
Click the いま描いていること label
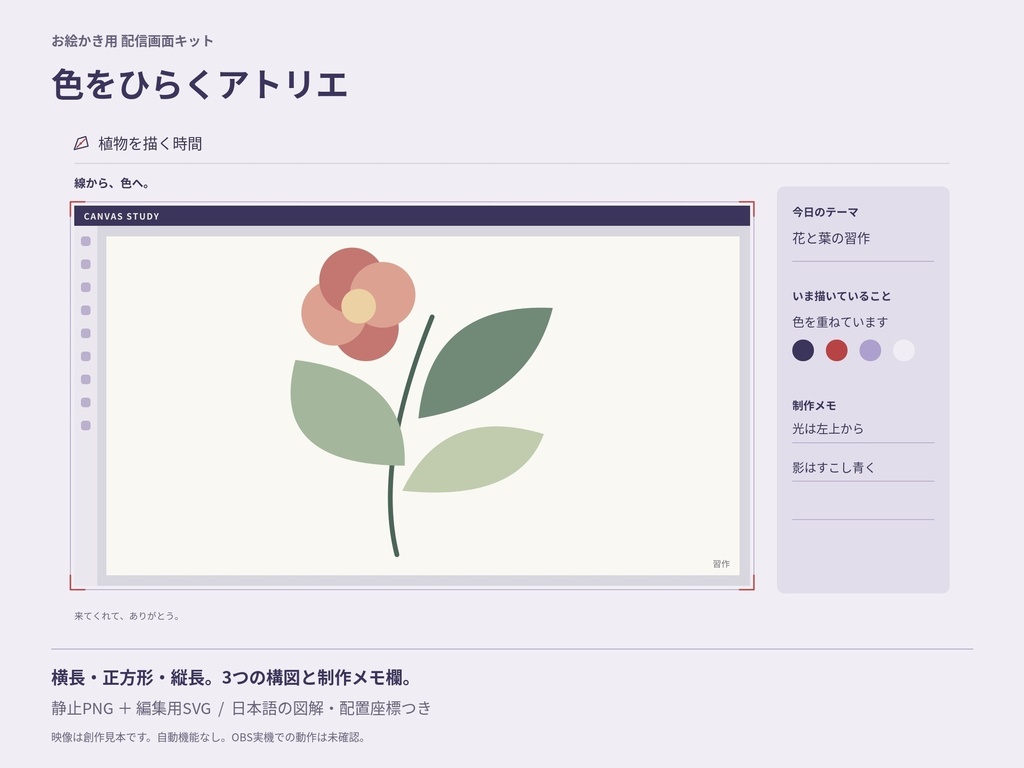click(842, 296)
